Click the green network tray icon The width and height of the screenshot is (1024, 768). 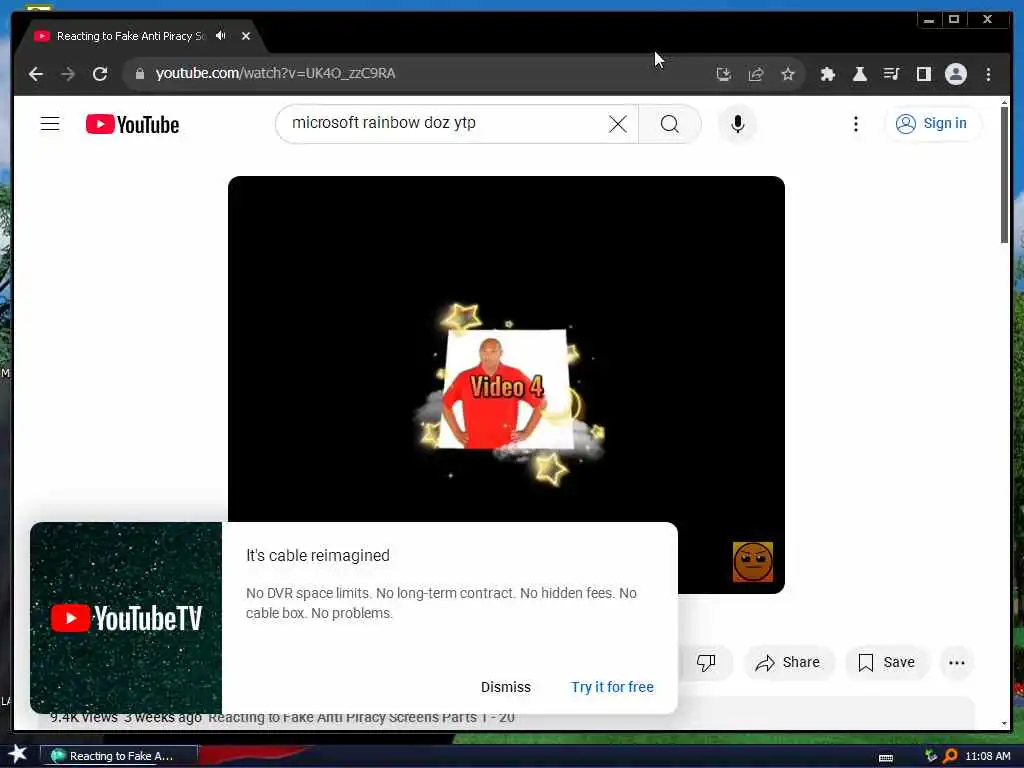tap(931, 756)
